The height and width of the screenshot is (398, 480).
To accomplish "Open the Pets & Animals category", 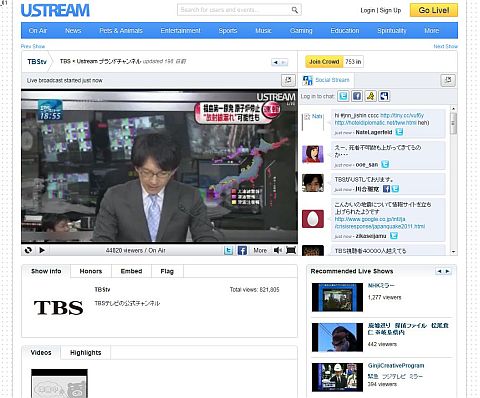I will click(x=121, y=31).
